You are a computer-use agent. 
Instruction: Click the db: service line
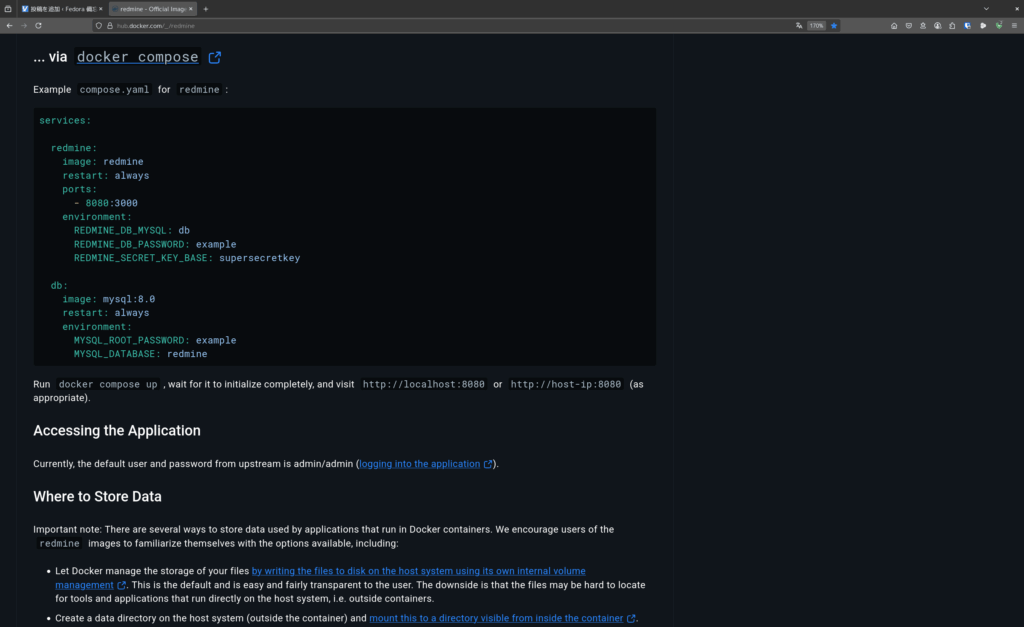(x=59, y=285)
